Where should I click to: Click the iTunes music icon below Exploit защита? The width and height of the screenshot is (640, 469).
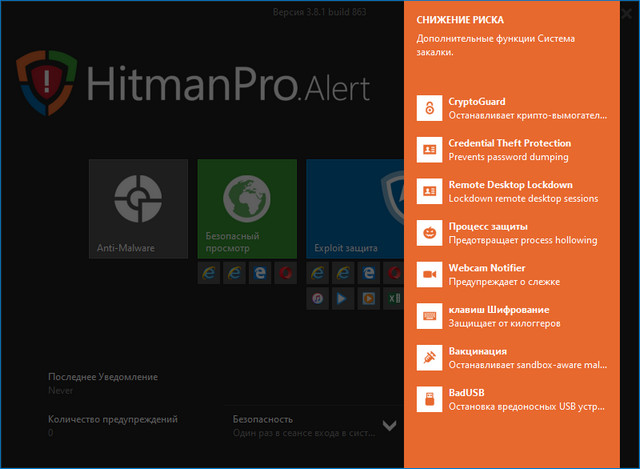pos(317,298)
